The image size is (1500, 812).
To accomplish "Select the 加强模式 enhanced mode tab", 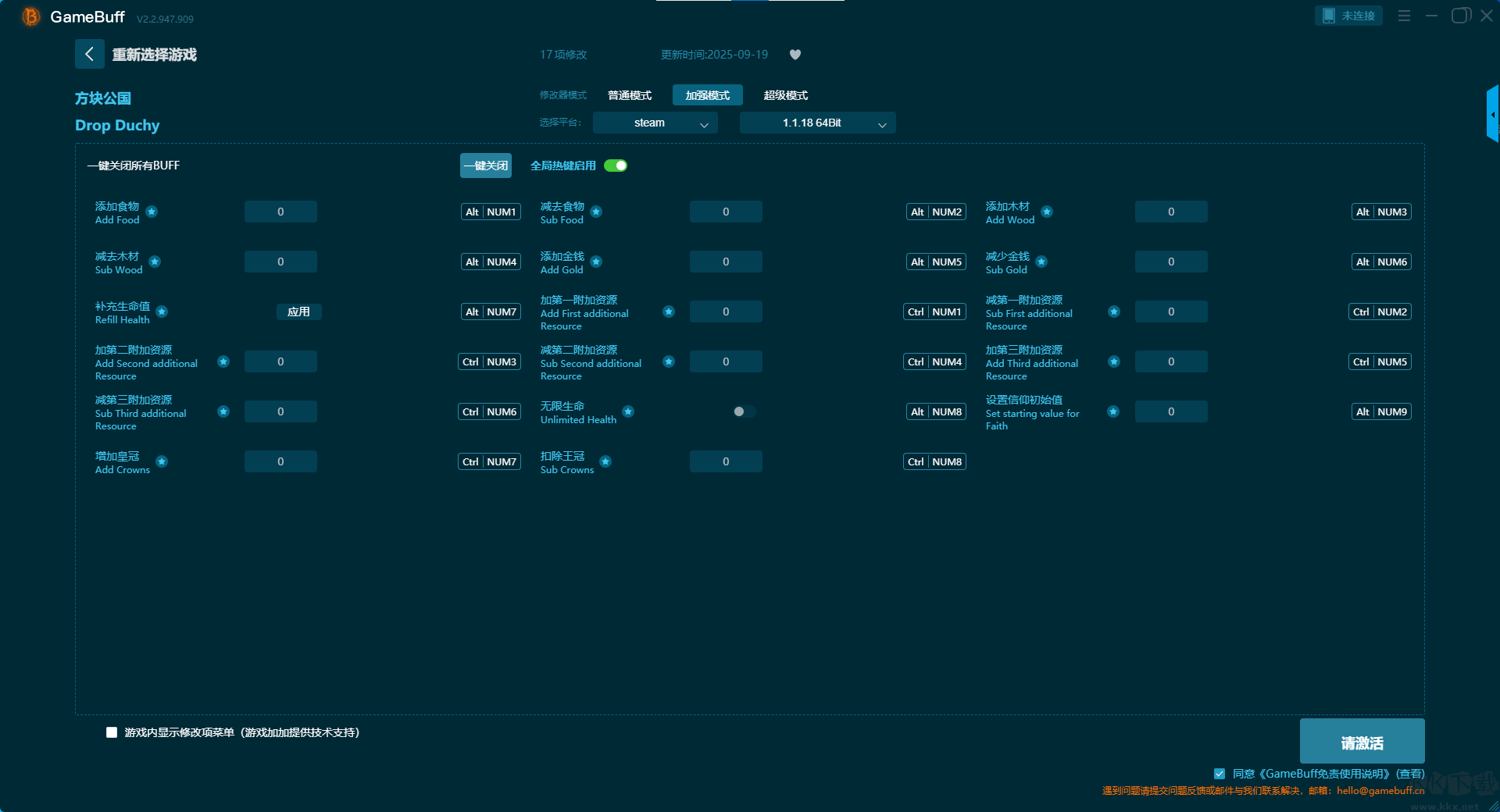I will click(x=708, y=95).
